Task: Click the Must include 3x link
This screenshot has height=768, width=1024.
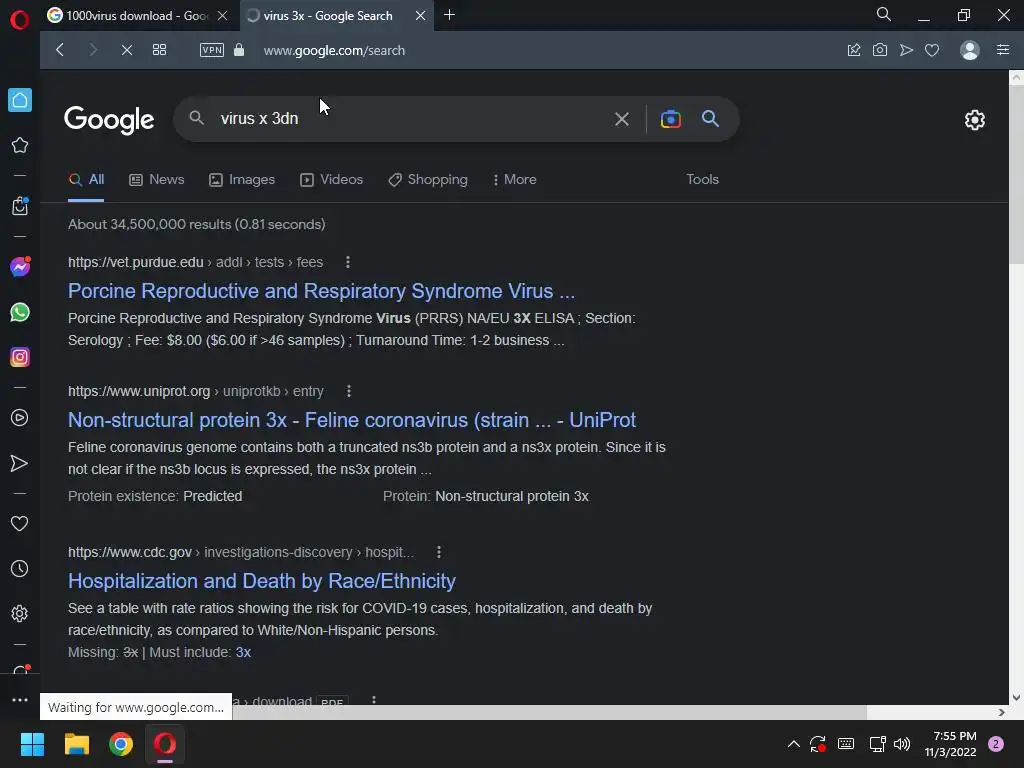Action: pos(243,652)
